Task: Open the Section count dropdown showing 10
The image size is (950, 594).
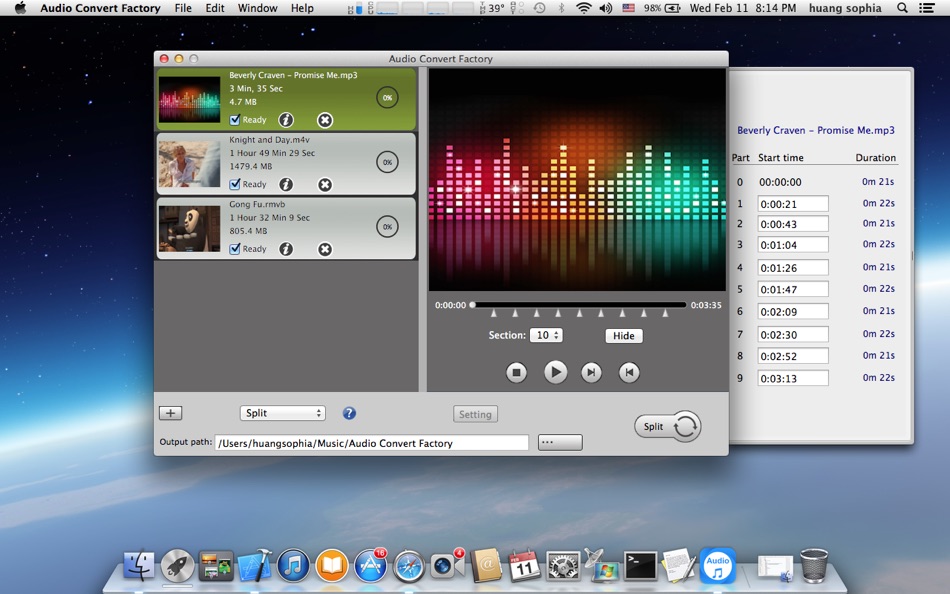Action: (x=546, y=335)
